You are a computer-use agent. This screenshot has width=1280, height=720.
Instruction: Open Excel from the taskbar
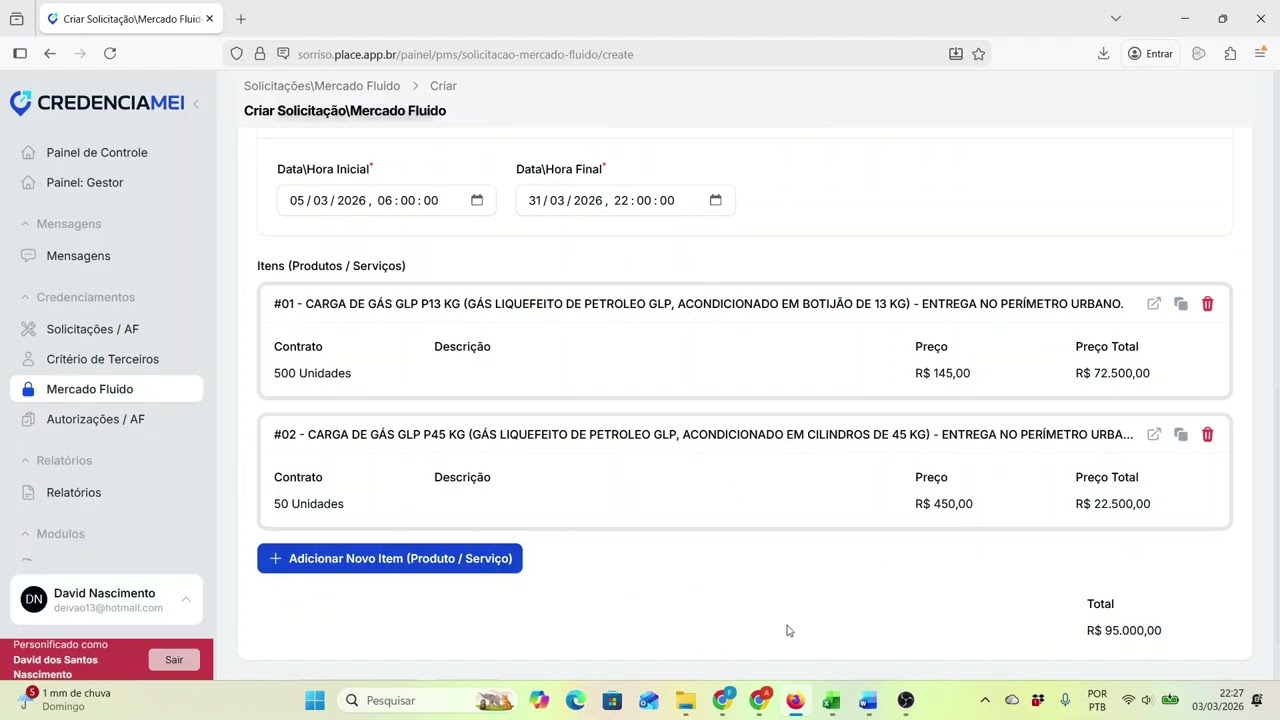(x=831, y=701)
